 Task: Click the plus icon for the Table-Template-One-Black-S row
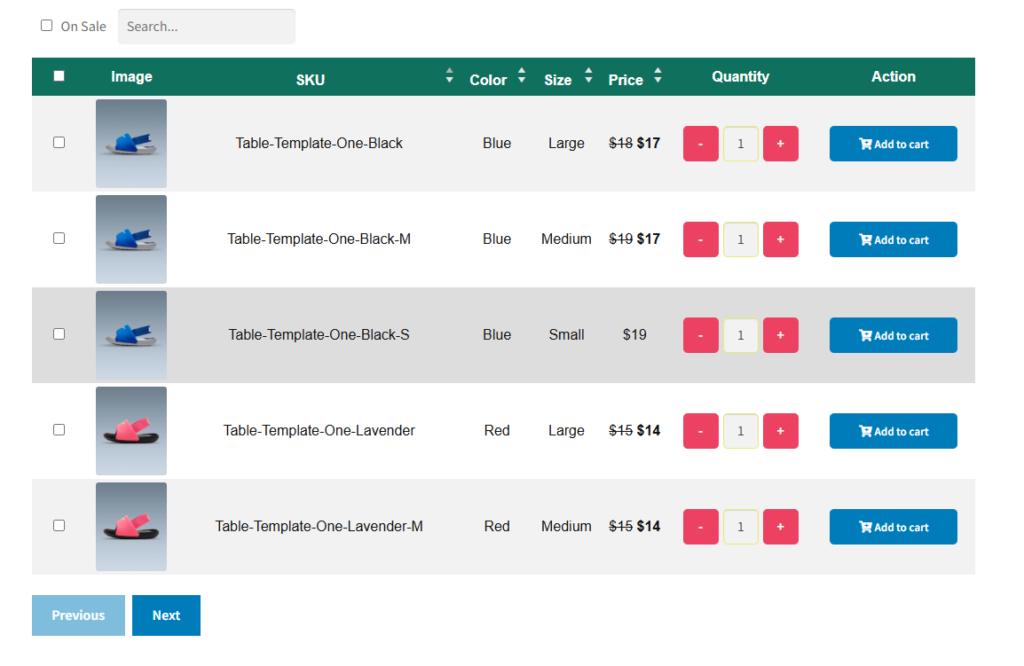point(781,335)
